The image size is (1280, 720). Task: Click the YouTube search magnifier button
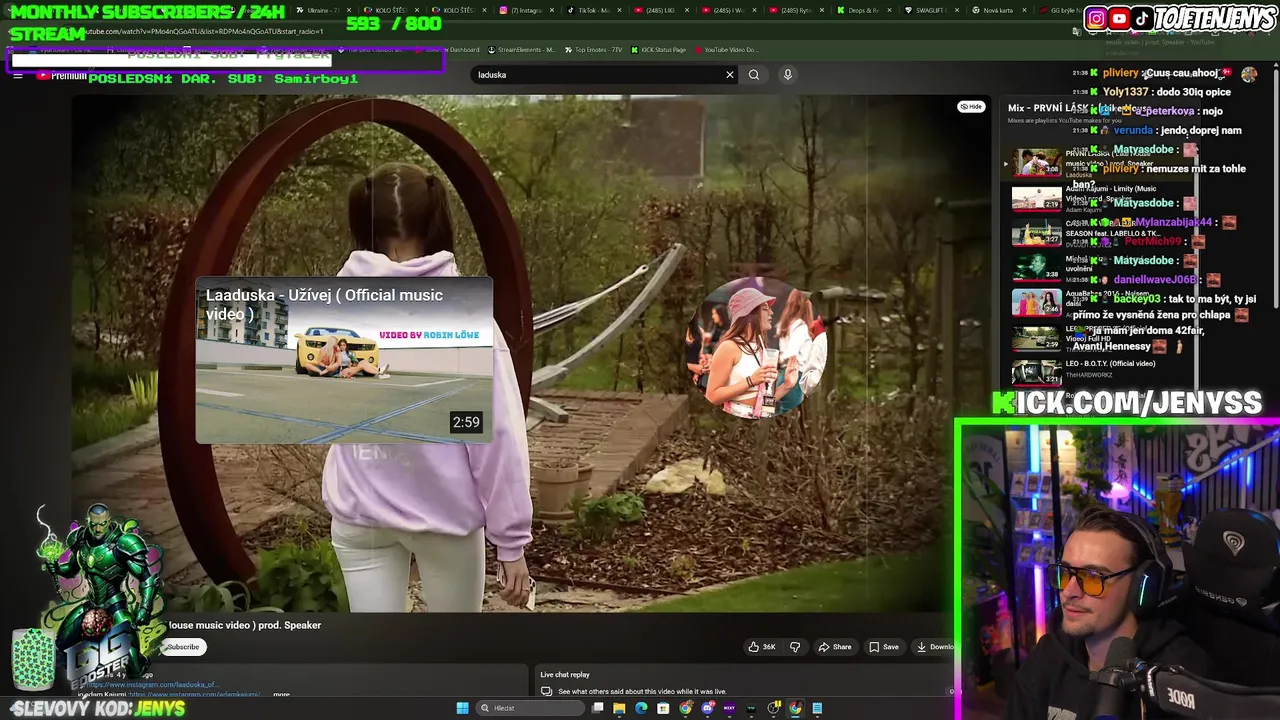754,75
